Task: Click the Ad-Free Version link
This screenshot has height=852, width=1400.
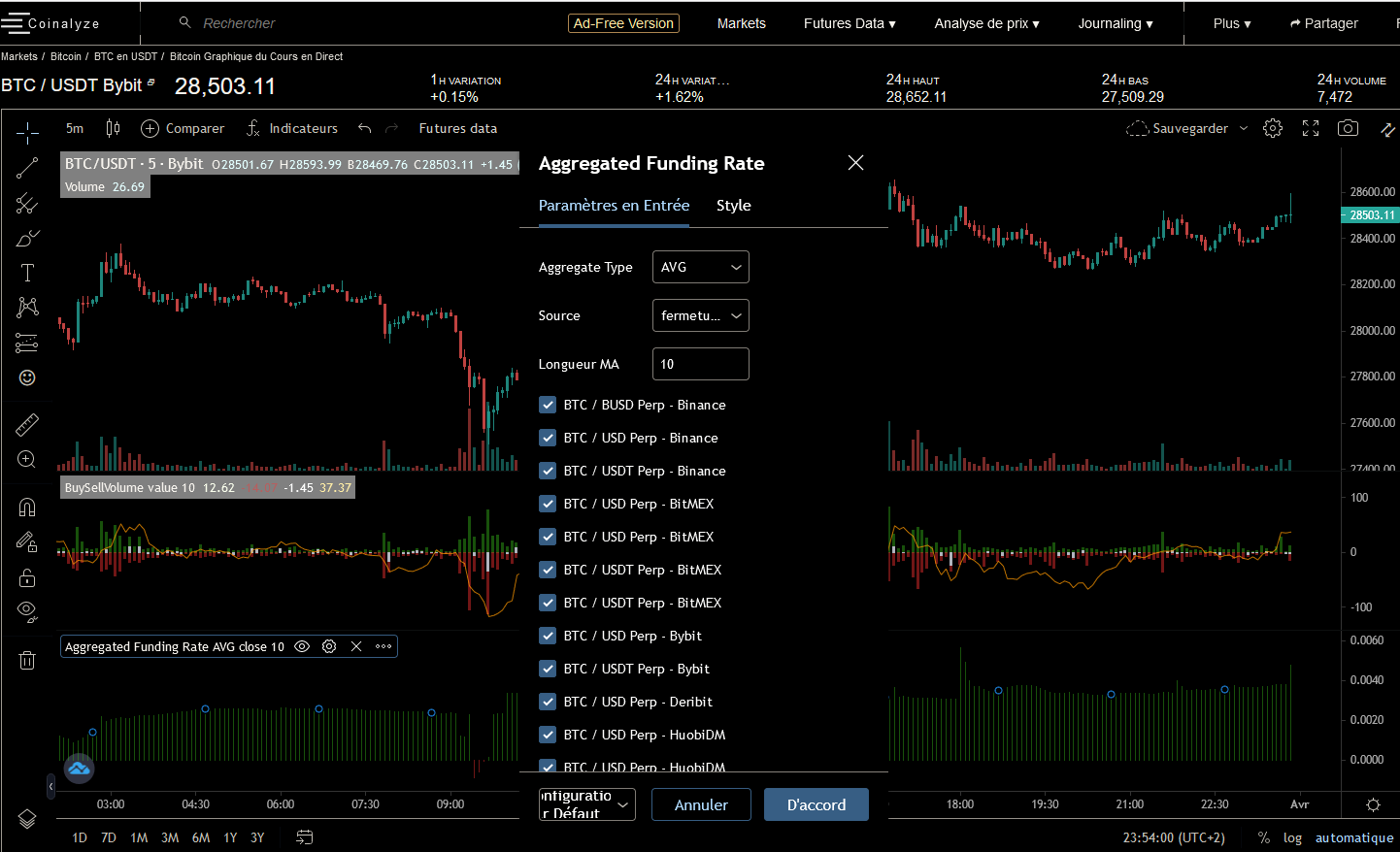Action: coord(623,23)
